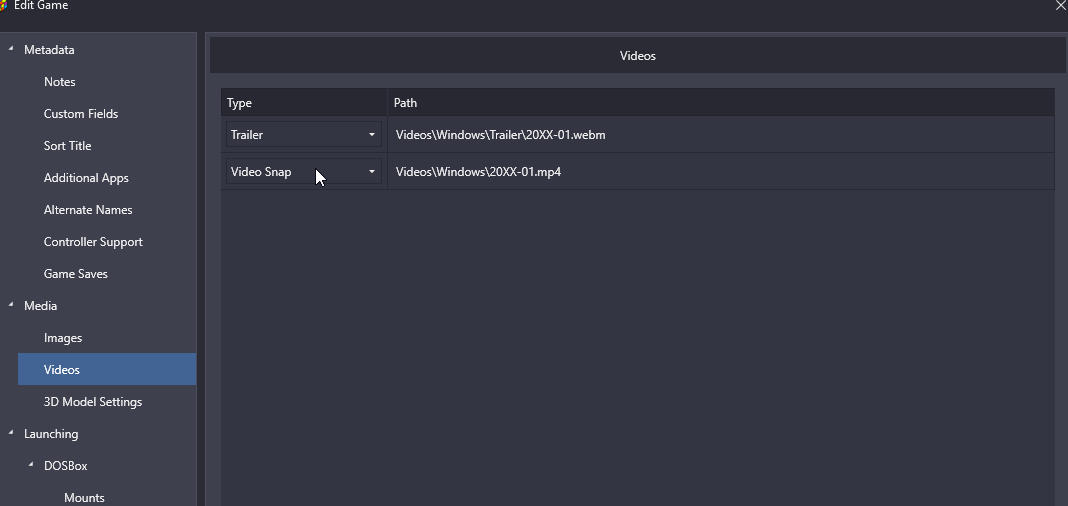Open the Notes page
Screen dimensions: 1068x506
click(60, 82)
